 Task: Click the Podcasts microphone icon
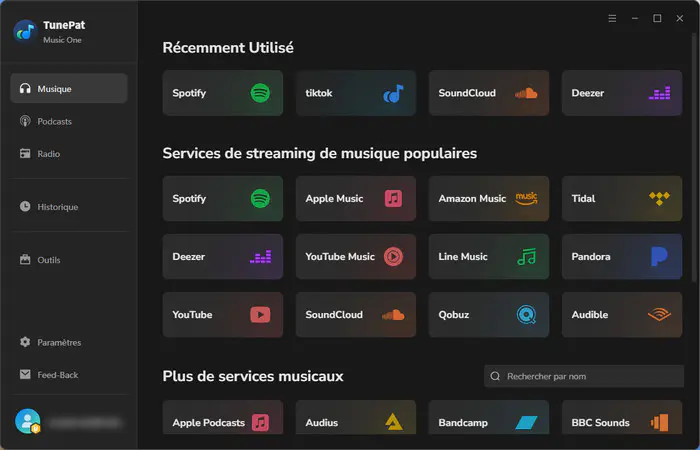(x=25, y=121)
